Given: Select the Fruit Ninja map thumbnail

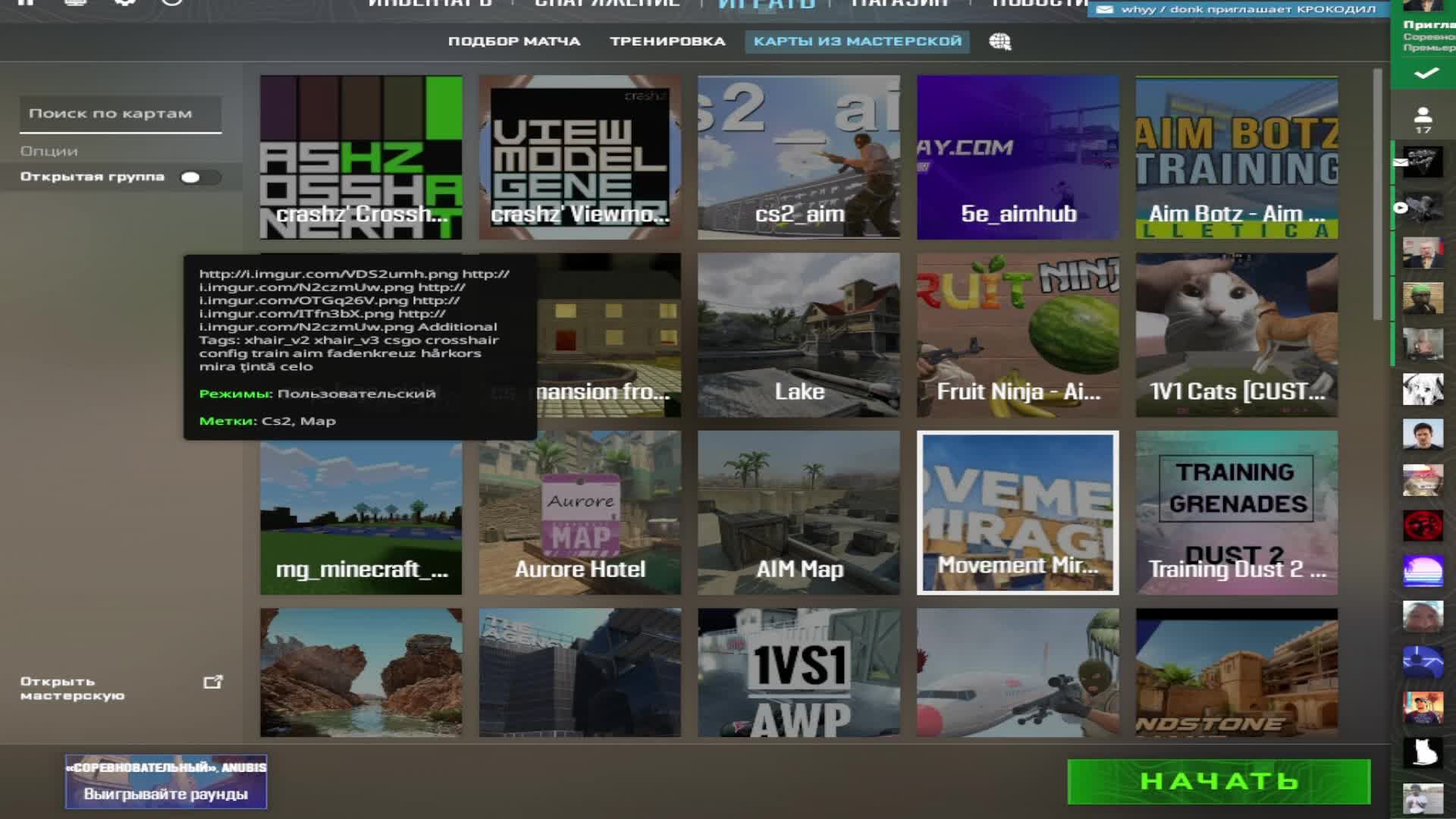Looking at the screenshot, I should coord(1017,334).
